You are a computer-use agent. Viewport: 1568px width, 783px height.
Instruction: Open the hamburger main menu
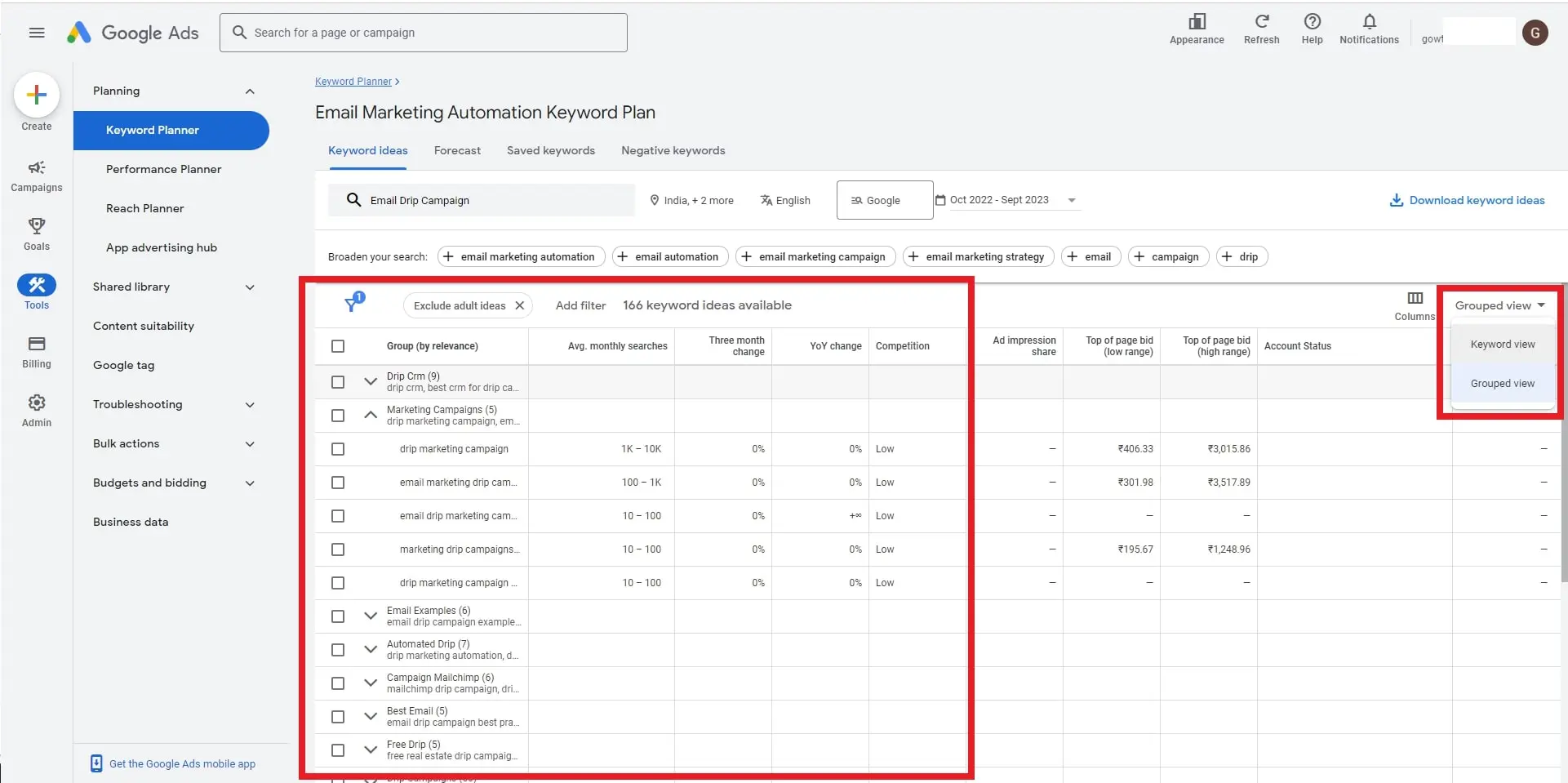[x=37, y=33]
